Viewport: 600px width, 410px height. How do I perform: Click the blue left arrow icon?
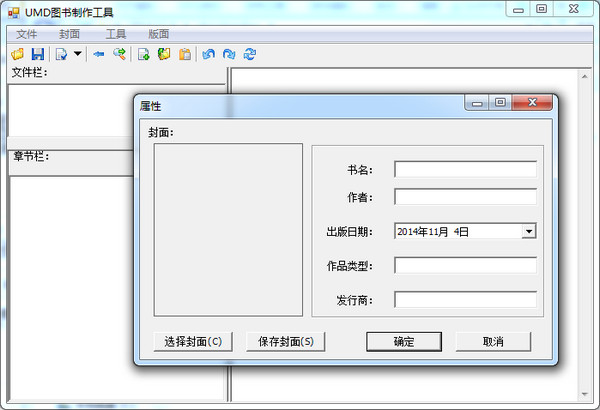point(99,54)
